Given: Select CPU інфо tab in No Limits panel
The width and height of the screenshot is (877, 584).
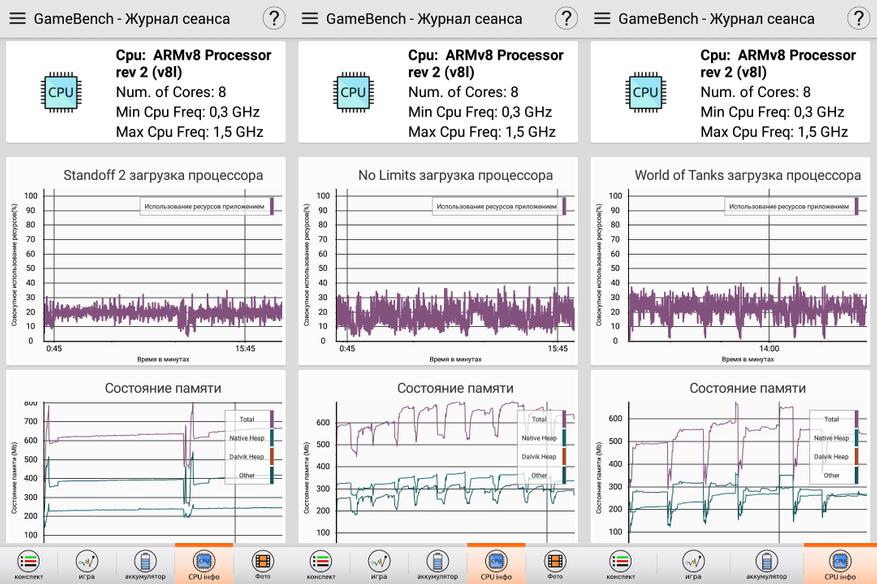Looking at the screenshot, I should (x=496, y=564).
